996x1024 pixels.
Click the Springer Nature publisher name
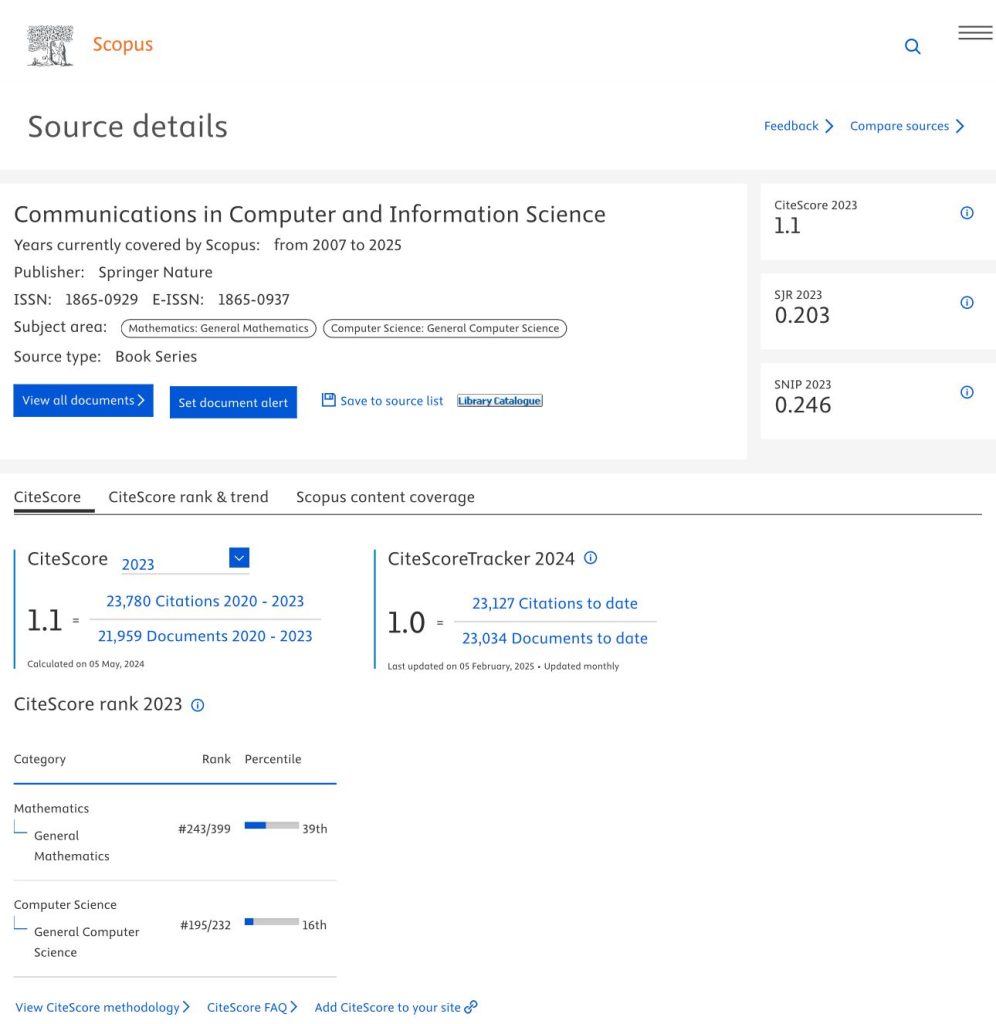click(155, 272)
